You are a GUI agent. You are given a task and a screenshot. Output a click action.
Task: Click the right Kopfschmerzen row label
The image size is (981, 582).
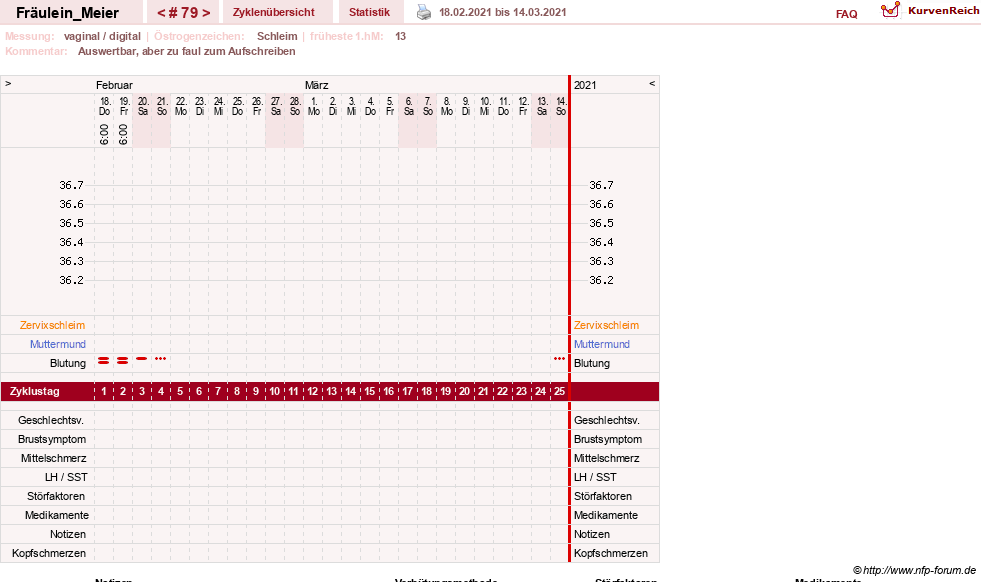tap(611, 553)
